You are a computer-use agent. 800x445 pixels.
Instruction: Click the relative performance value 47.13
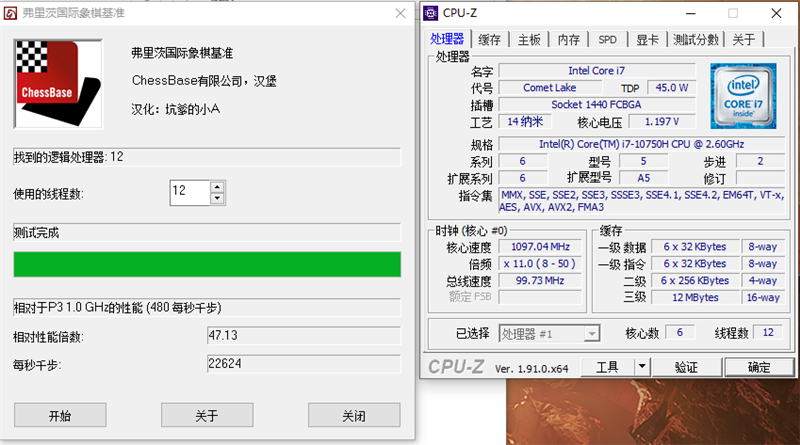pos(304,335)
